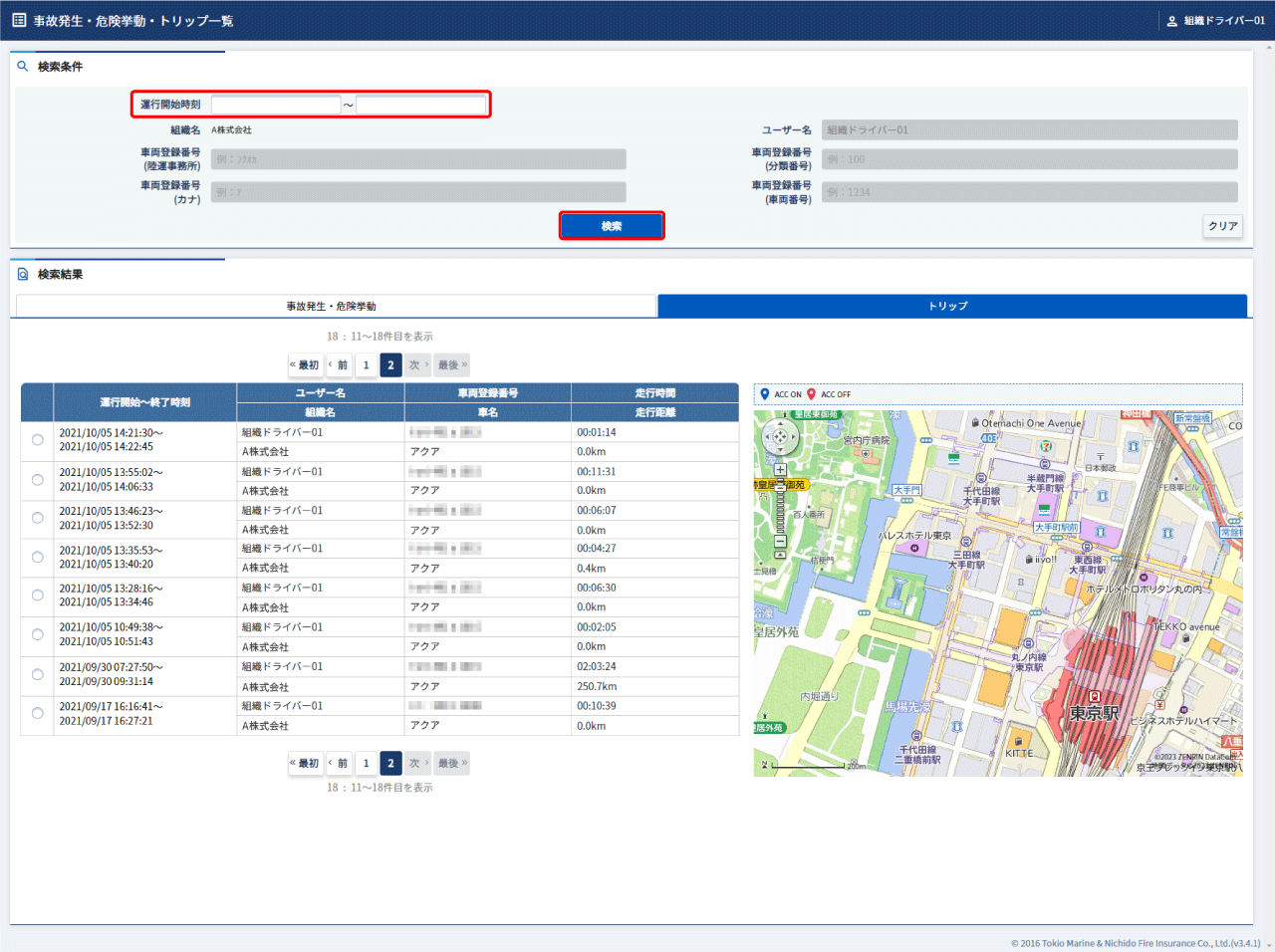Select the trip starting 2021/09/30 07:27:50
This screenshot has width=1275, height=952.
click(38, 674)
